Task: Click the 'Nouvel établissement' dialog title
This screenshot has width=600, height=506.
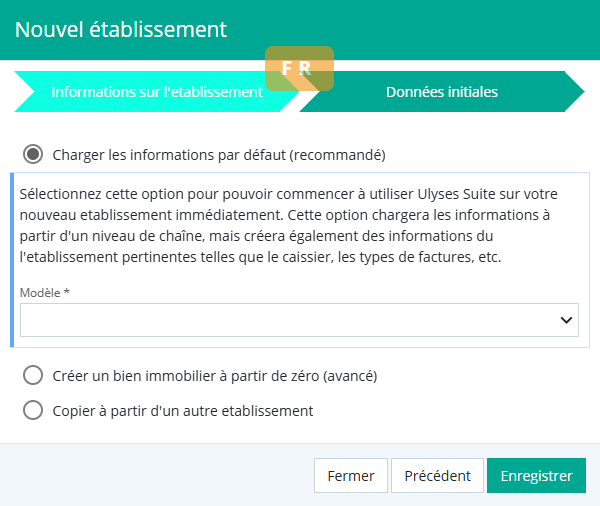Action: tap(121, 29)
